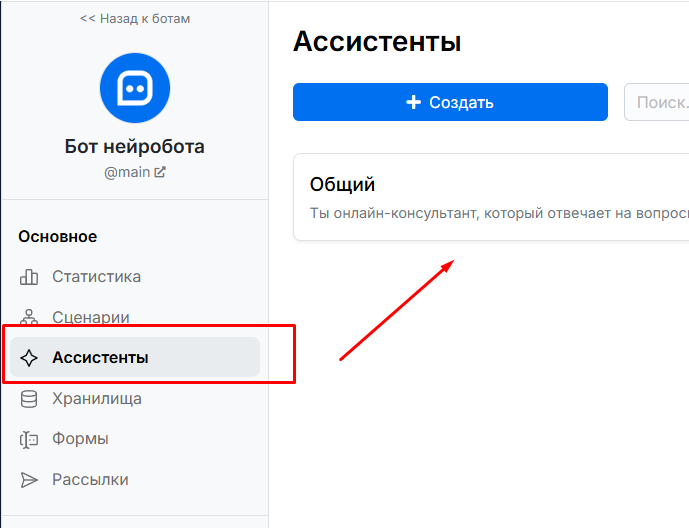The width and height of the screenshot is (689, 528).
Task: Click the Хранилища database icon
Action: coord(29,399)
